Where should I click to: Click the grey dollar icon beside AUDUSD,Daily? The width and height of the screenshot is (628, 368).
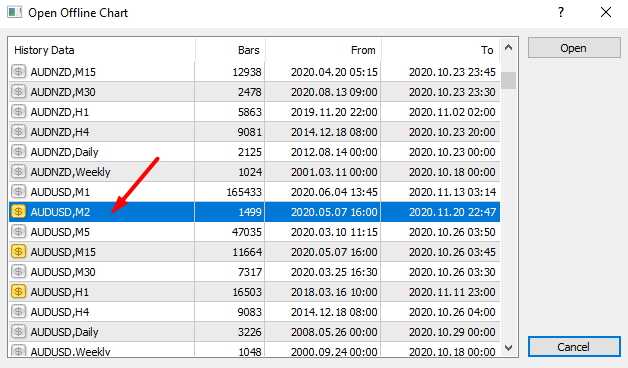[18, 332]
